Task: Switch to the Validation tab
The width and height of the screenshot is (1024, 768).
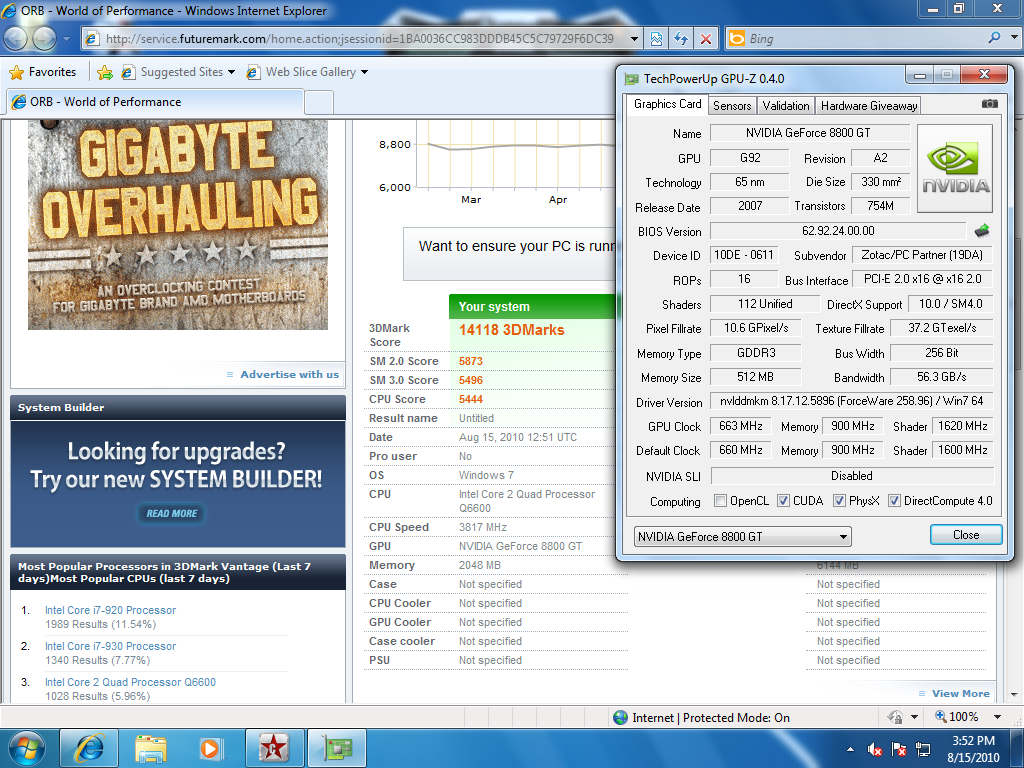Action: pos(786,105)
